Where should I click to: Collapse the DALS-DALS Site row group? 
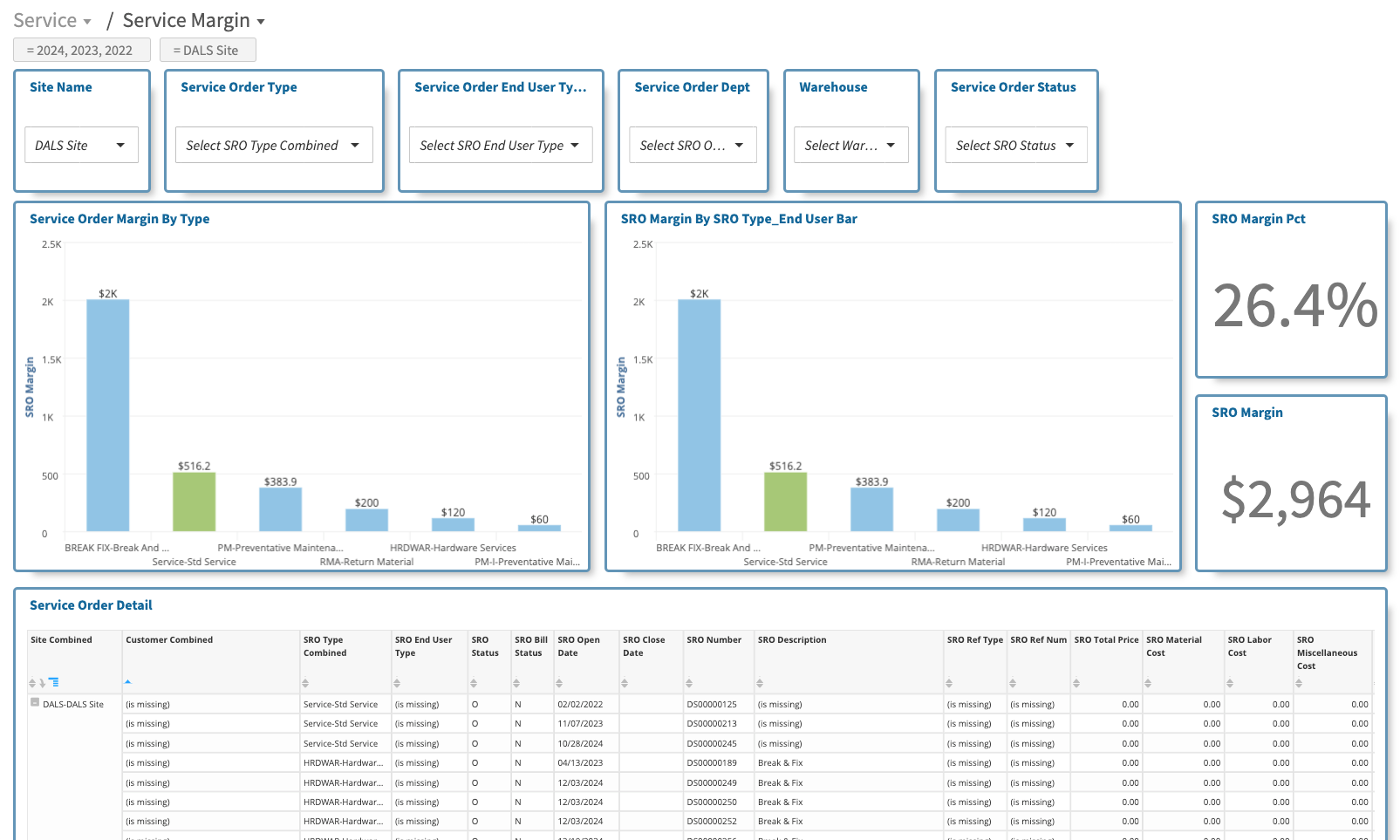coord(35,702)
